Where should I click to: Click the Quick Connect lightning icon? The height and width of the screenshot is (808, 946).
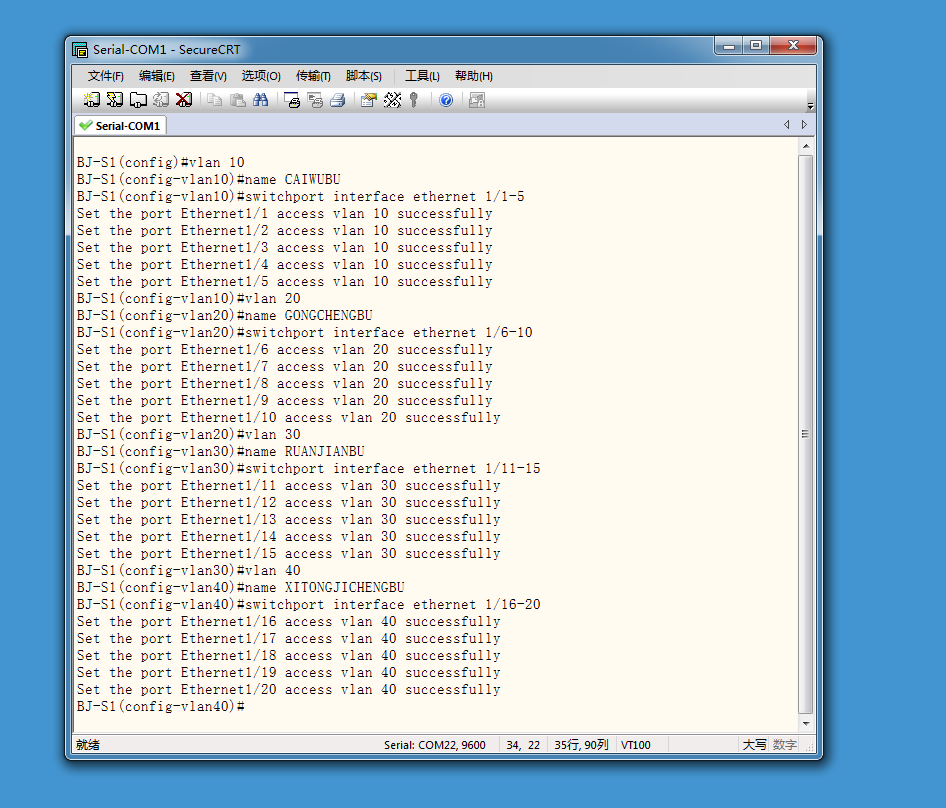coord(115,100)
